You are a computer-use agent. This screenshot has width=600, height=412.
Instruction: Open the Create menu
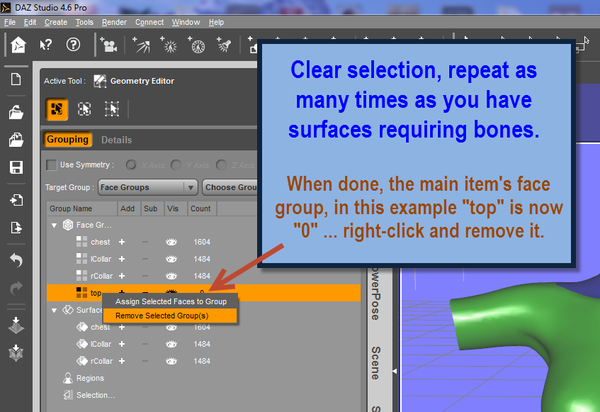pyautogui.click(x=55, y=22)
